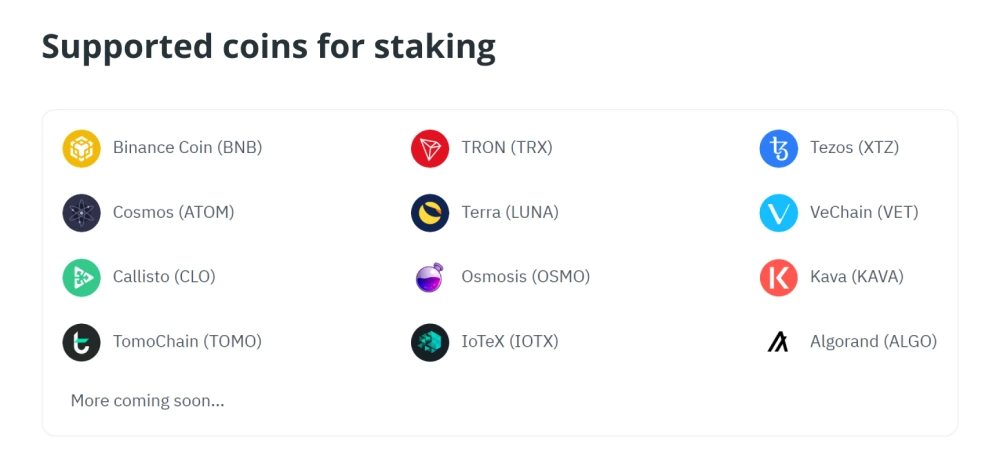The height and width of the screenshot is (475, 1000).
Task: Open the Binance Coin (BNB) label
Action: (188, 147)
